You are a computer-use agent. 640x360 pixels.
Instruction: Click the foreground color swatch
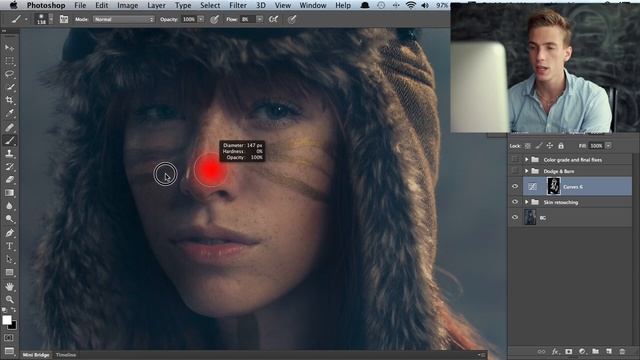click(7, 320)
